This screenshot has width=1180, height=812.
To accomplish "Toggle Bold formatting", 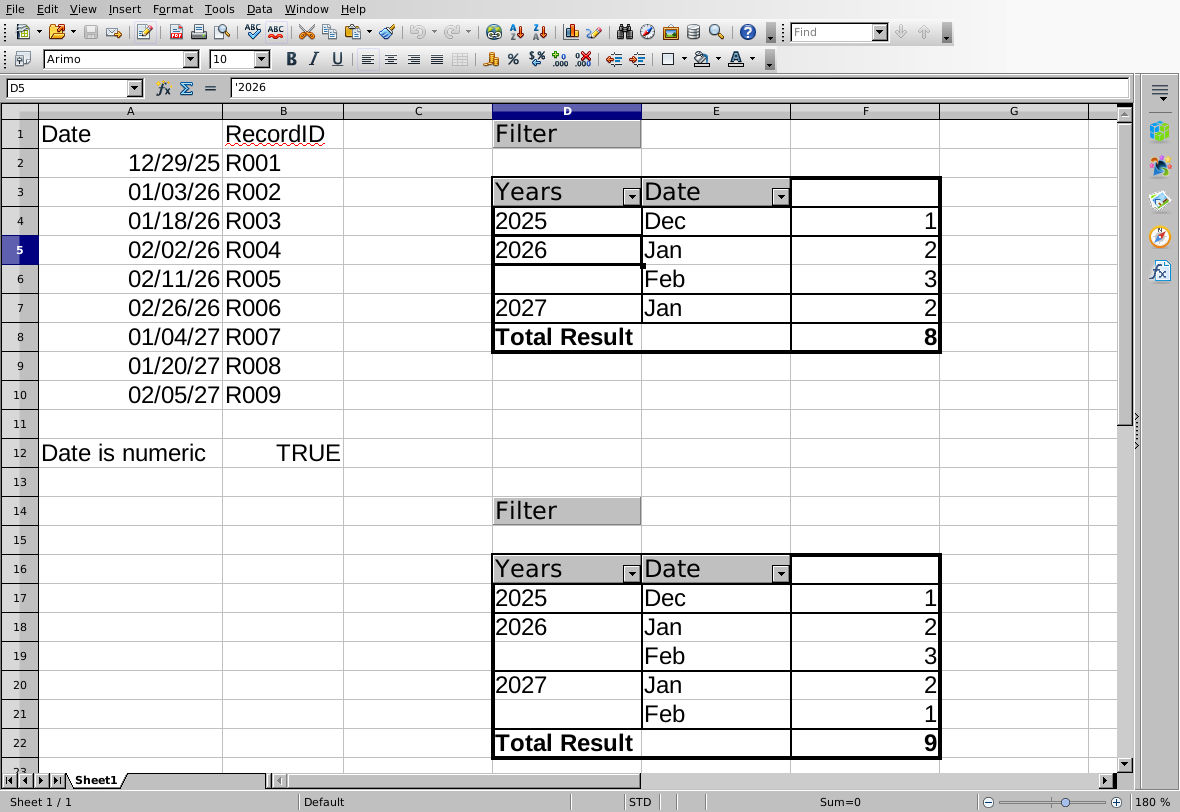I will (291, 59).
